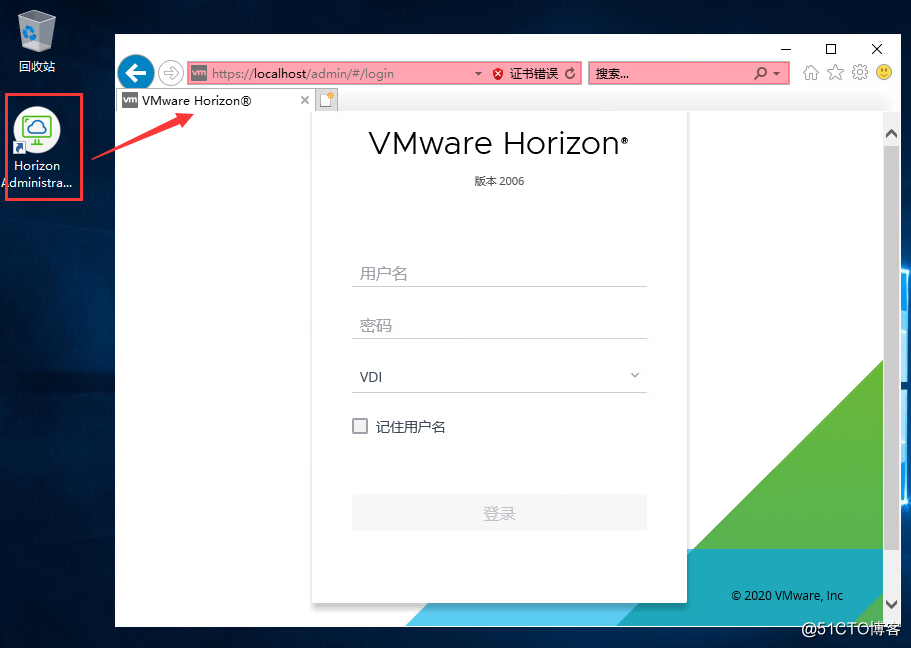Select the VMware Horizon® browser tab
This screenshot has height=648, width=911.
pyautogui.click(x=216, y=100)
